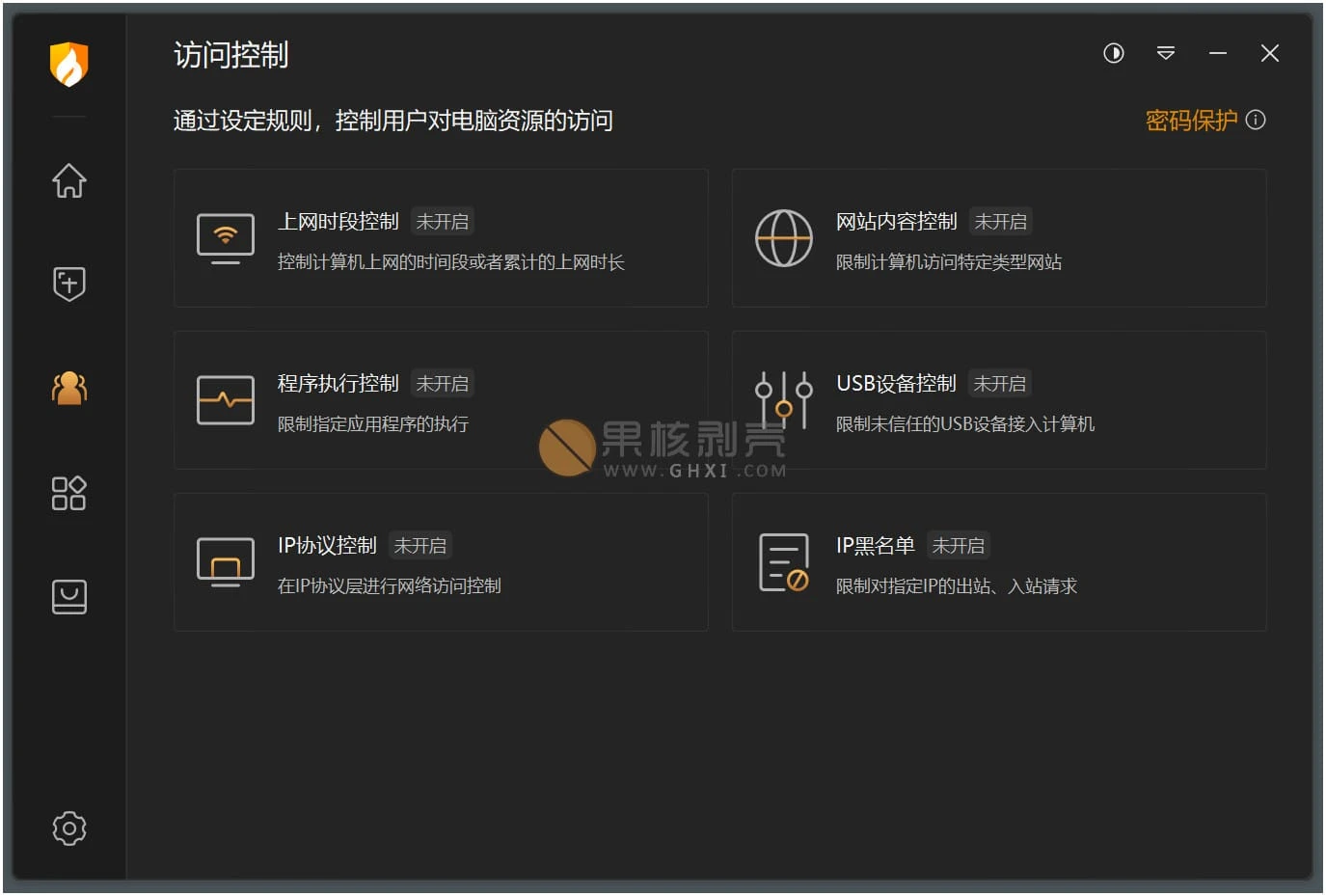
Task: Toggle 未开启 status of IP黑名单
Action: coord(959,546)
